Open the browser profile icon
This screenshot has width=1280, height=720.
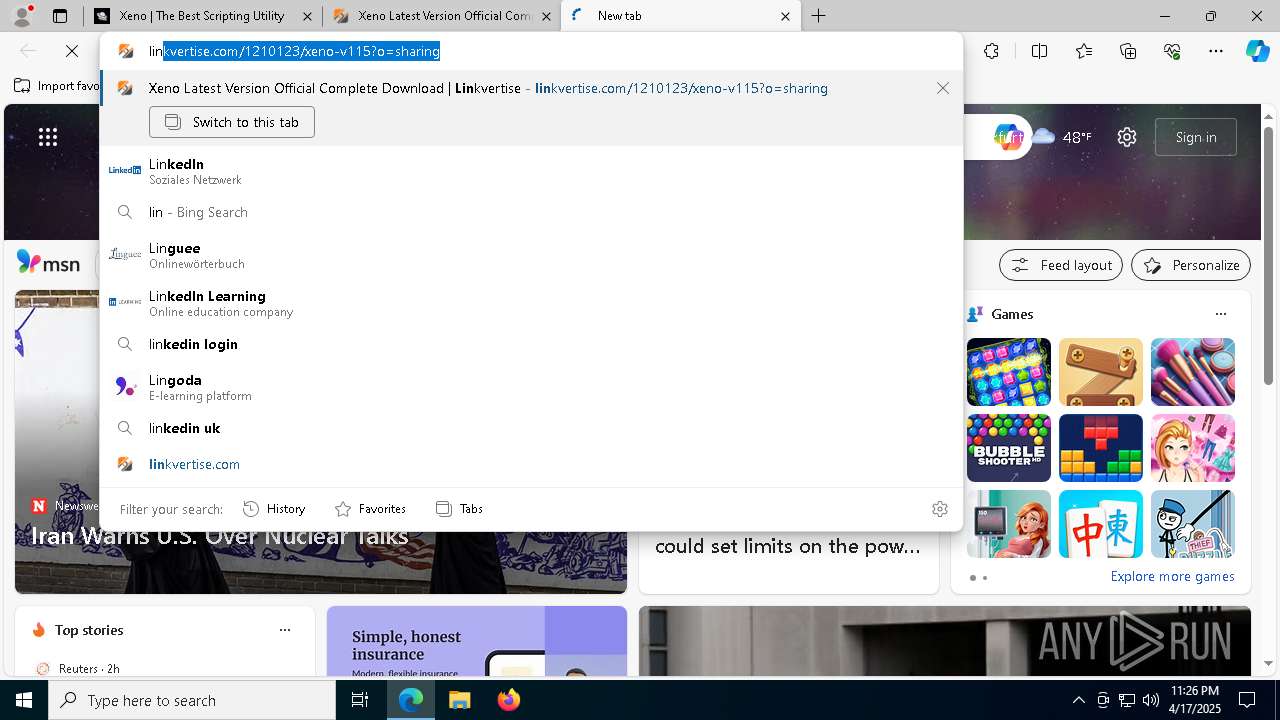22,16
